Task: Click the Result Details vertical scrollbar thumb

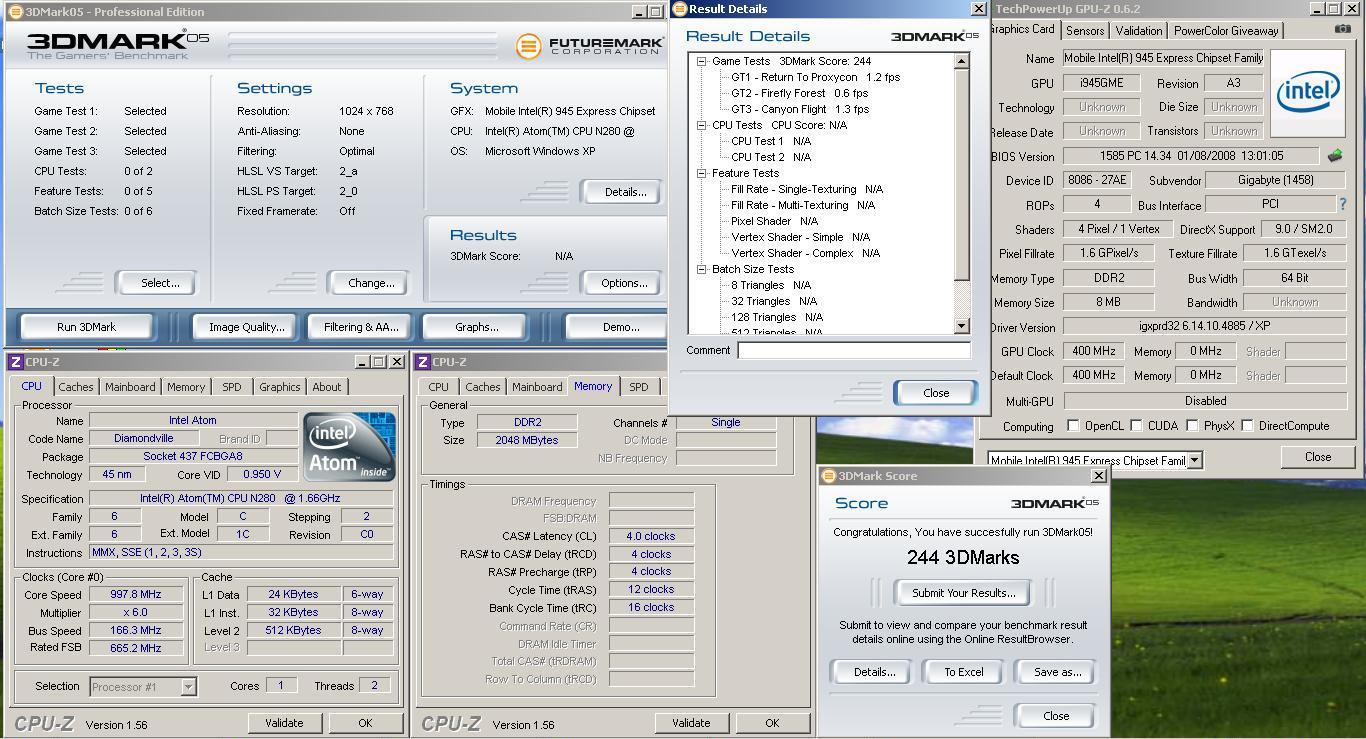Action: (962, 177)
